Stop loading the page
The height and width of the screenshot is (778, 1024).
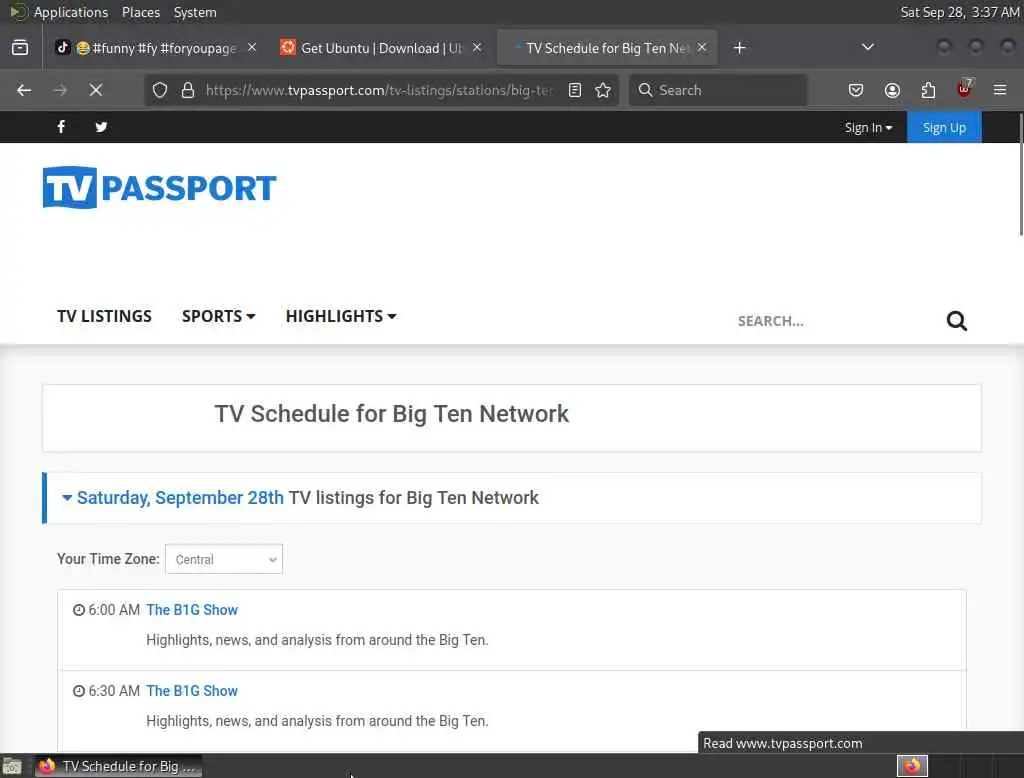pos(96,90)
